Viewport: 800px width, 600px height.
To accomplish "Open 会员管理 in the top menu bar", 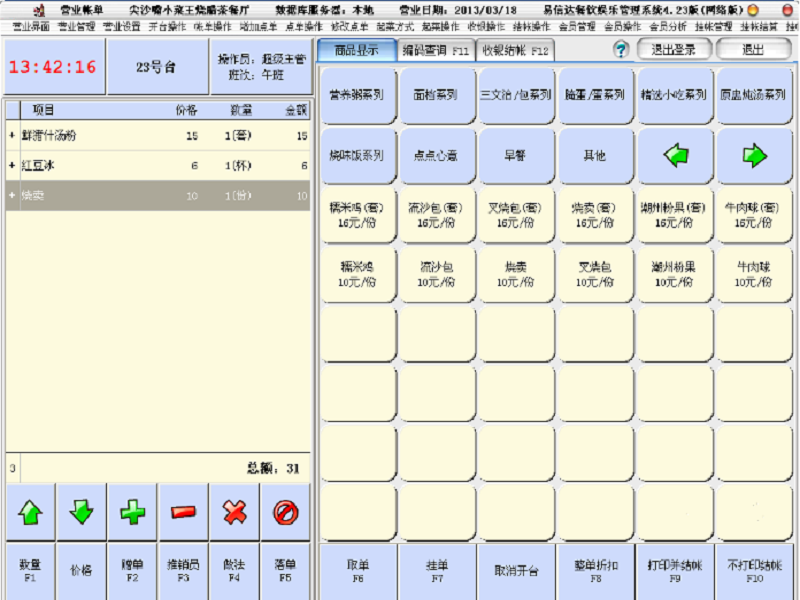I will (571, 26).
